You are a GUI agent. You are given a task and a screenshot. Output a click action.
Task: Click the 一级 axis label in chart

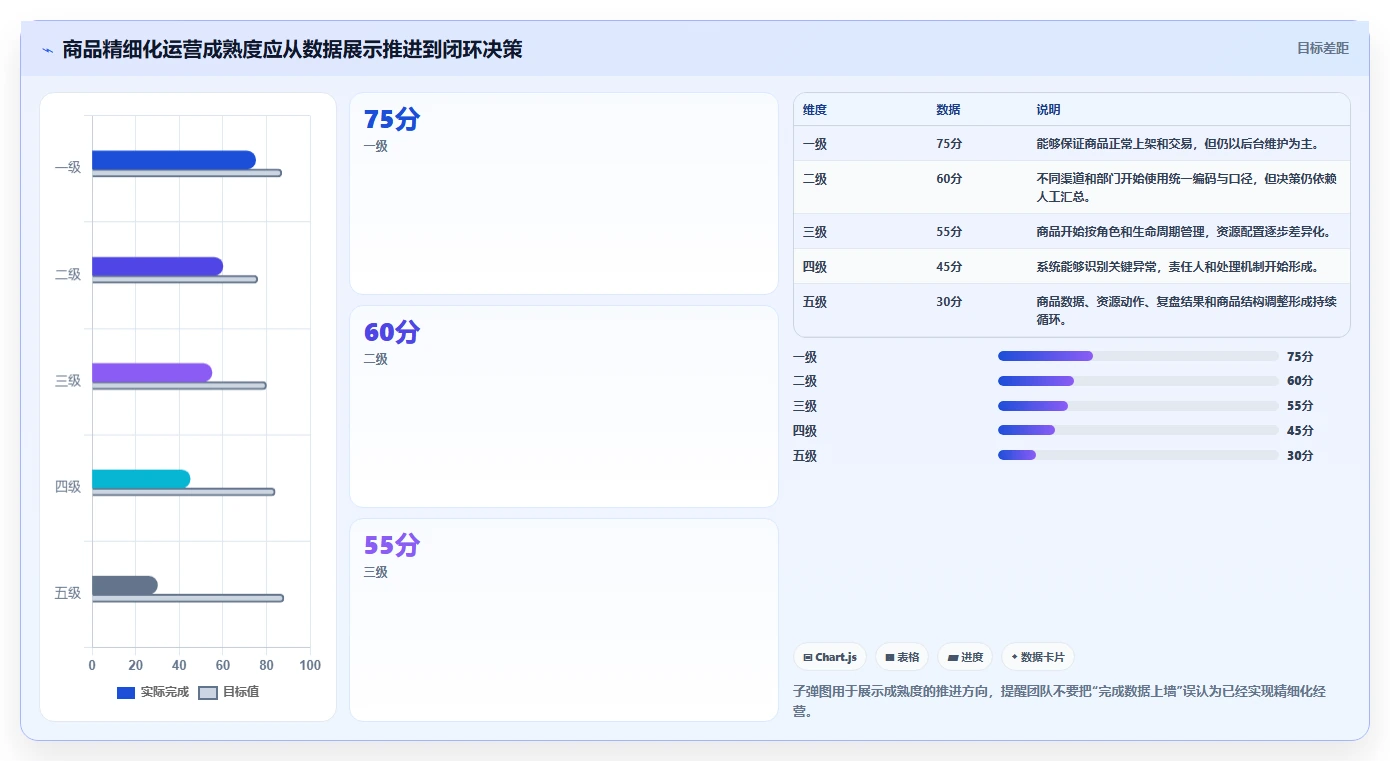68,167
